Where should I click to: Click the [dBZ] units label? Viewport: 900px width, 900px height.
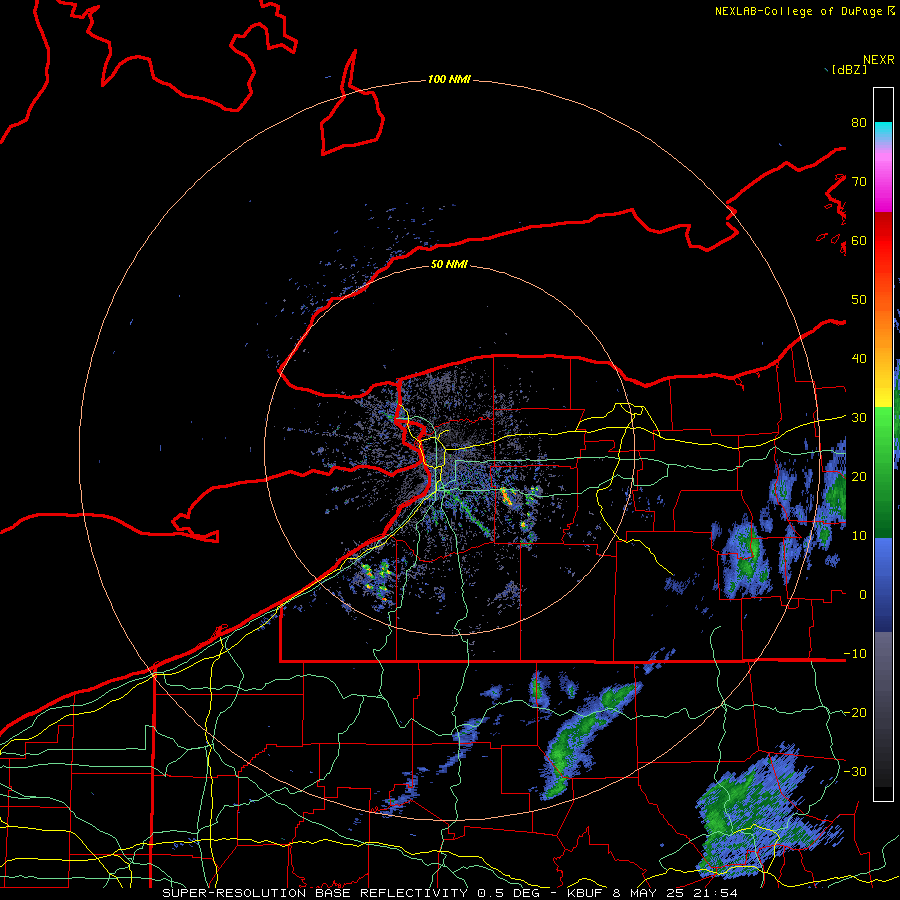[x=850, y=69]
